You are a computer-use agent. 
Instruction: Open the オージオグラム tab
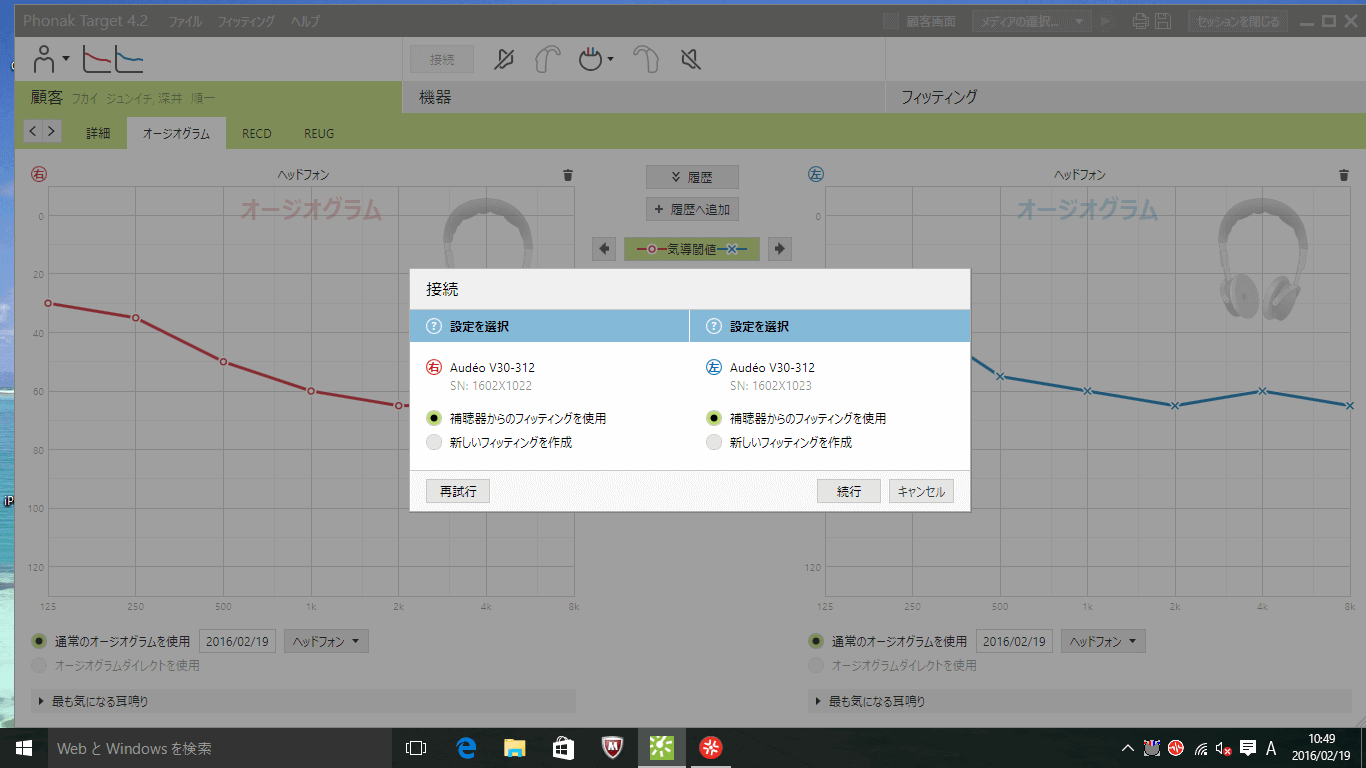(176, 133)
